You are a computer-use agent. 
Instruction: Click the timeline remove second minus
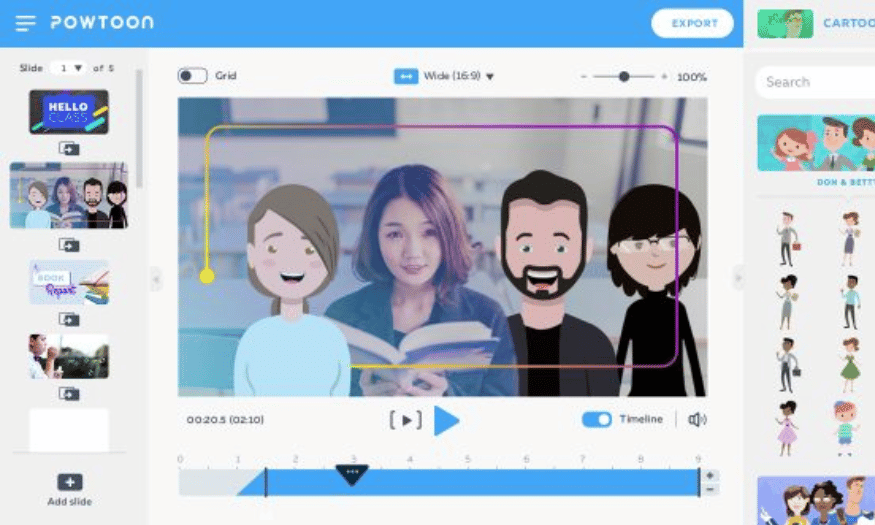(x=709, y=489)
